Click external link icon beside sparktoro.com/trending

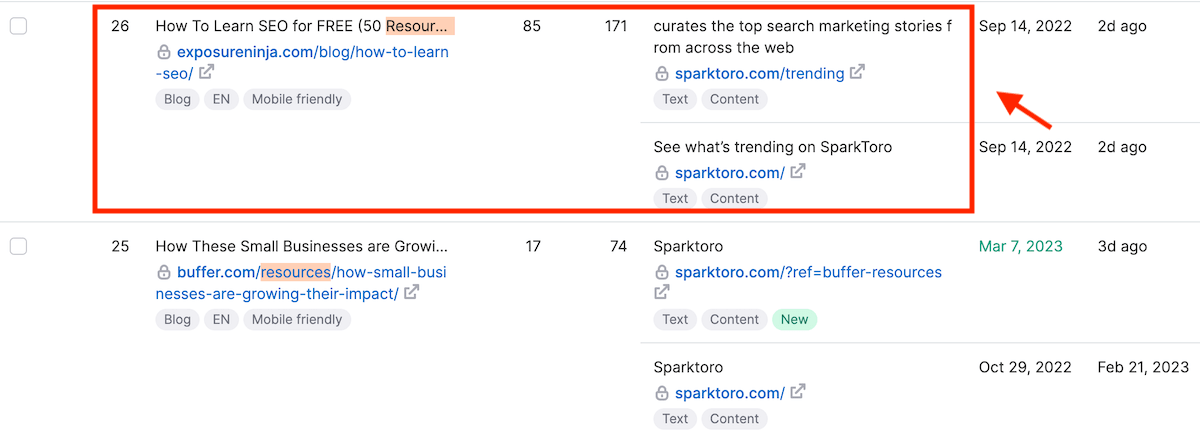point(857,72)
